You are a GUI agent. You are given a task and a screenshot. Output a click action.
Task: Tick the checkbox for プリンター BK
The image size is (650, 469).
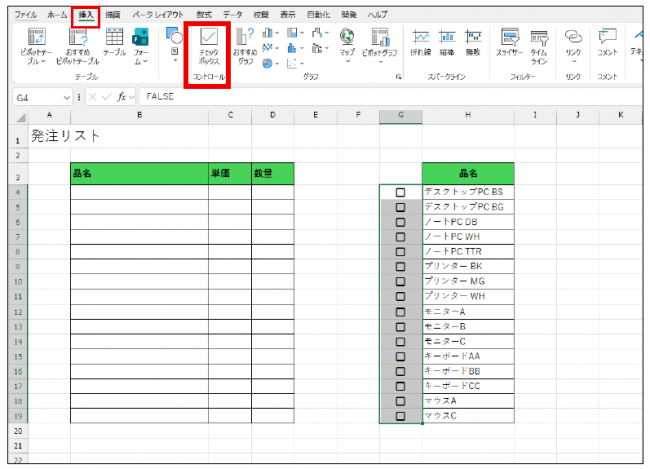tap(400, 266)
